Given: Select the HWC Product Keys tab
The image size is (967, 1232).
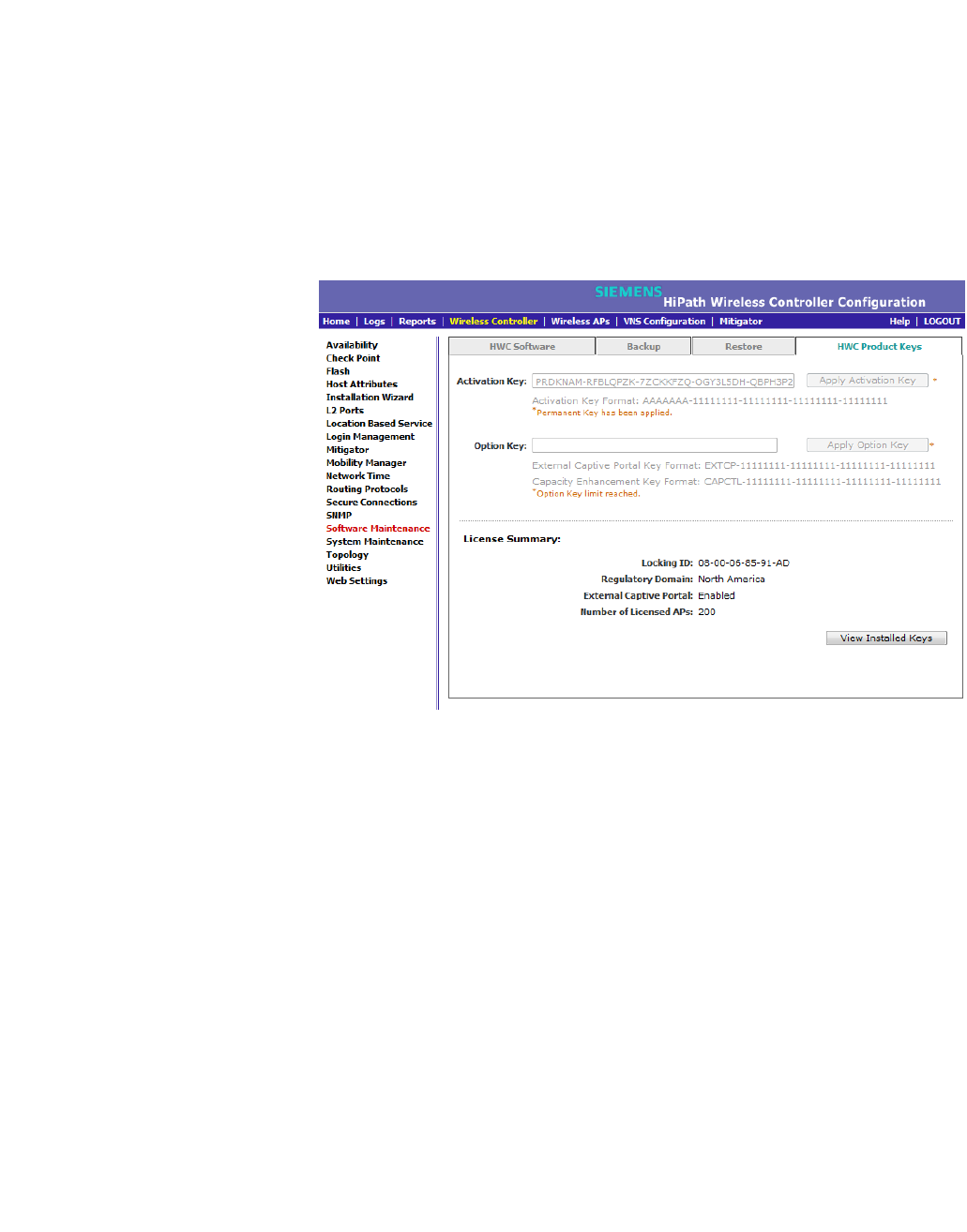Looking at the screenshot, I should 879,347.
